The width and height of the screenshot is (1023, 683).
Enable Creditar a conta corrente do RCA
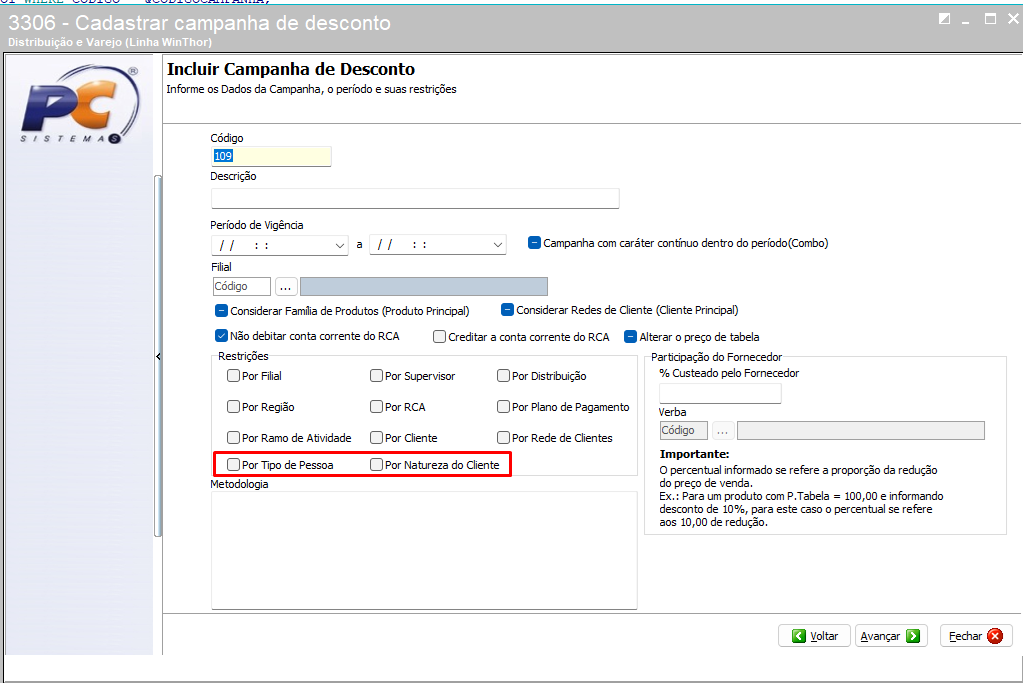tap(439, 337)
